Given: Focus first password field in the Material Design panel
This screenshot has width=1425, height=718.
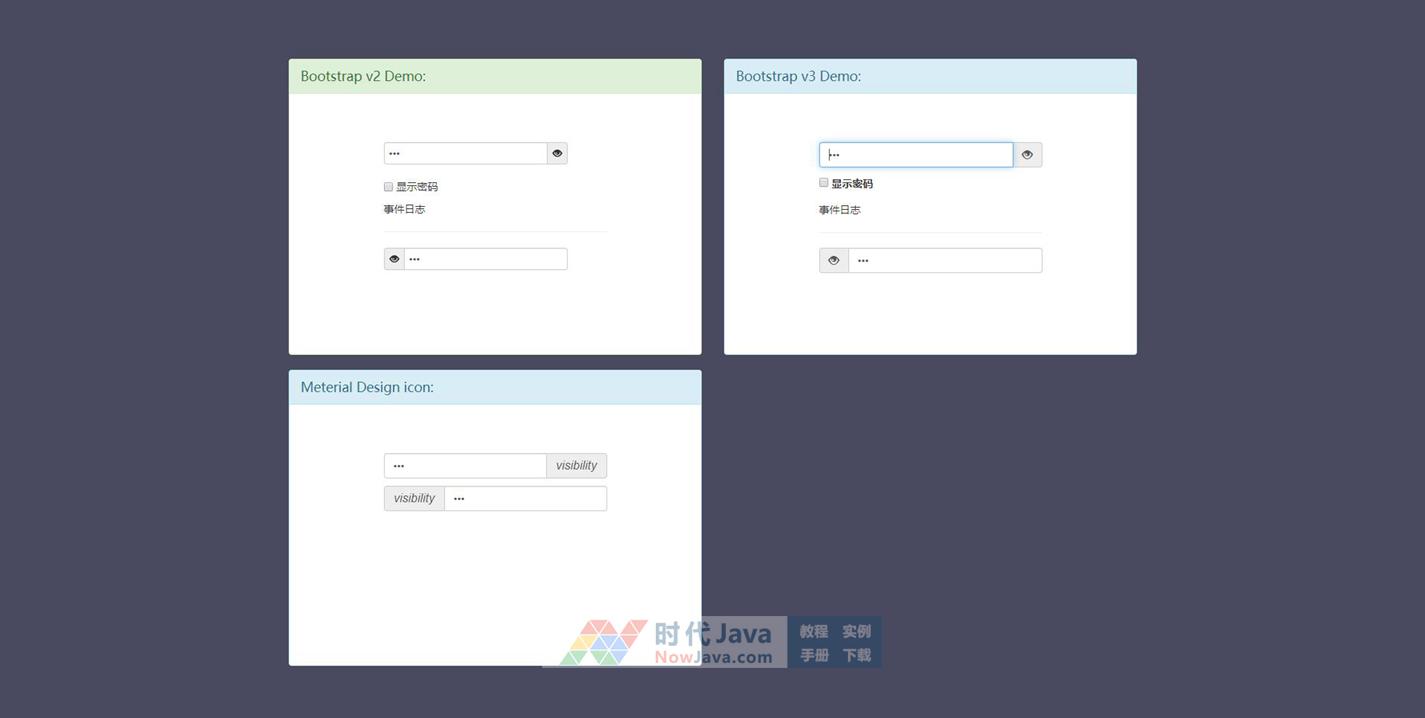Looking at the screenshot, I should 465,465.
